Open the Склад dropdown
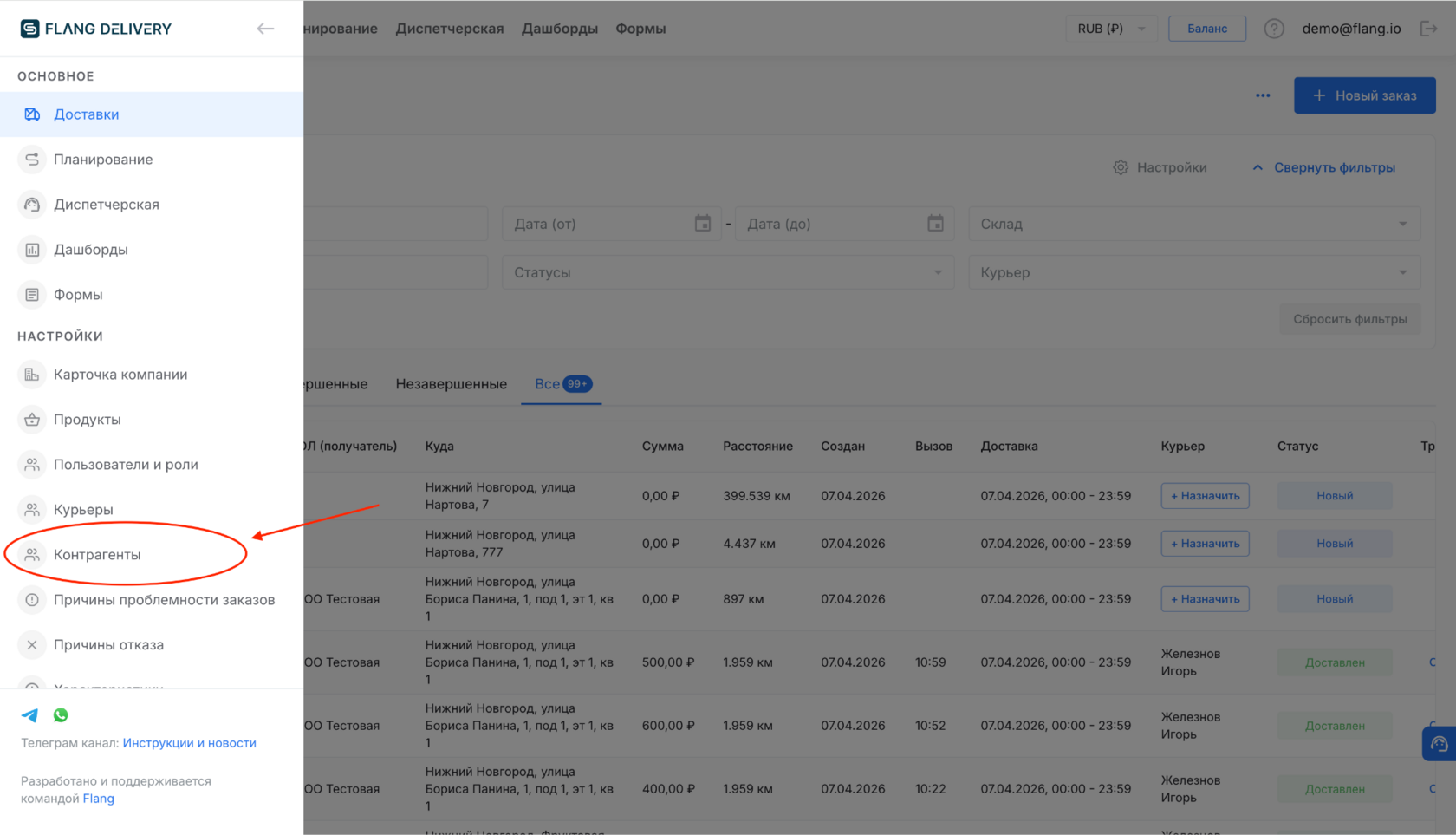 [x=1194, y=224]
